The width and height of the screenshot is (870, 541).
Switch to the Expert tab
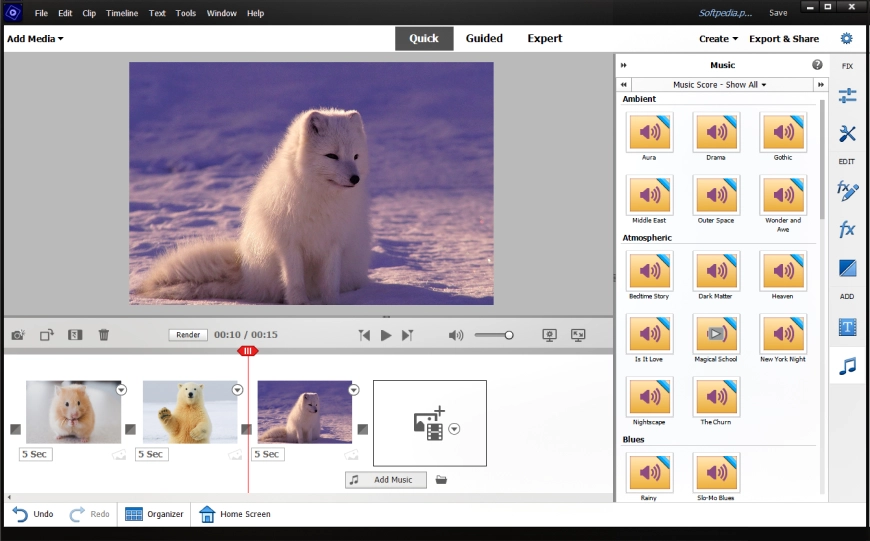(x=544, y=38)
